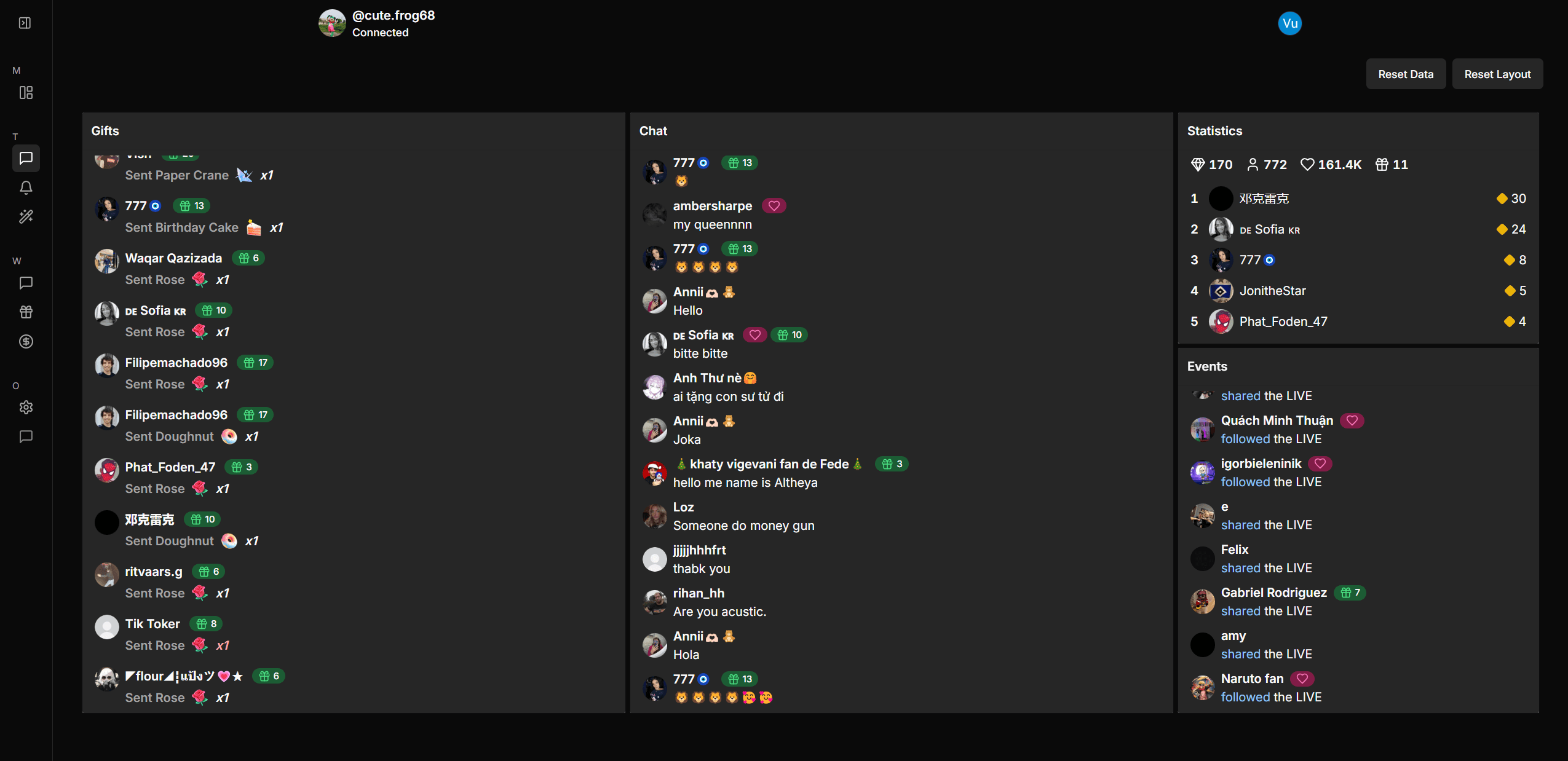Click the sidebar panel toggle icon

tap(25, 23)
